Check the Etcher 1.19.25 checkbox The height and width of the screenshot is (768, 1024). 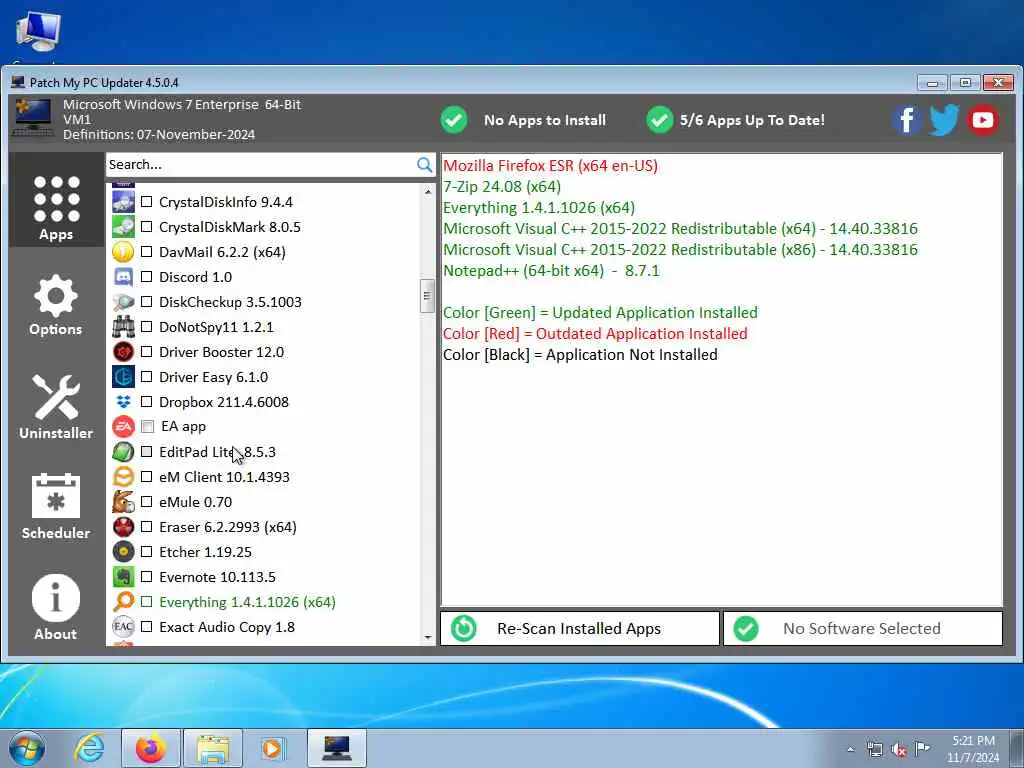coord(147,552)
